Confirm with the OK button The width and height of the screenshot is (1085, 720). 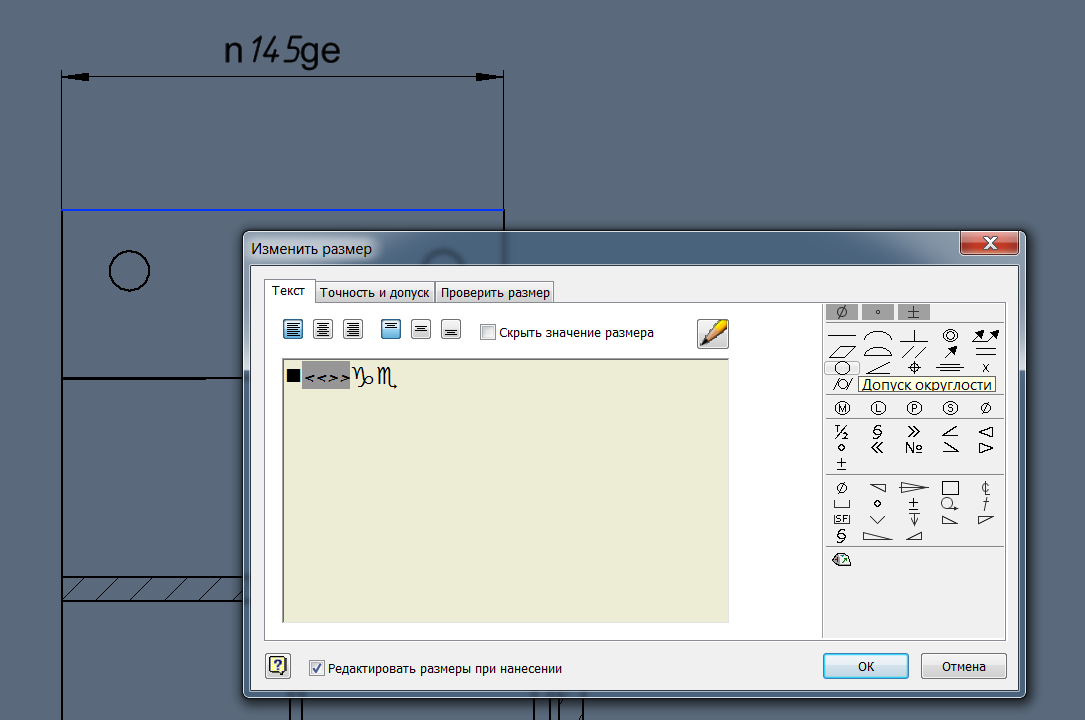click(x=866, y=666)
